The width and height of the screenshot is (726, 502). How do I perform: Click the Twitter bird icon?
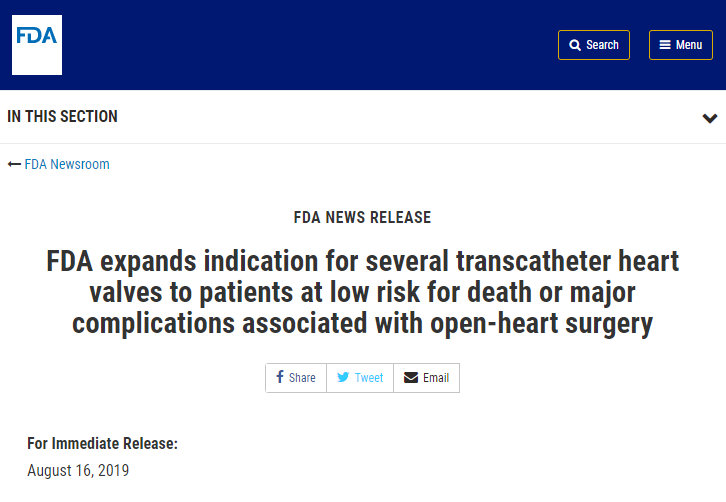coord(343,377)
